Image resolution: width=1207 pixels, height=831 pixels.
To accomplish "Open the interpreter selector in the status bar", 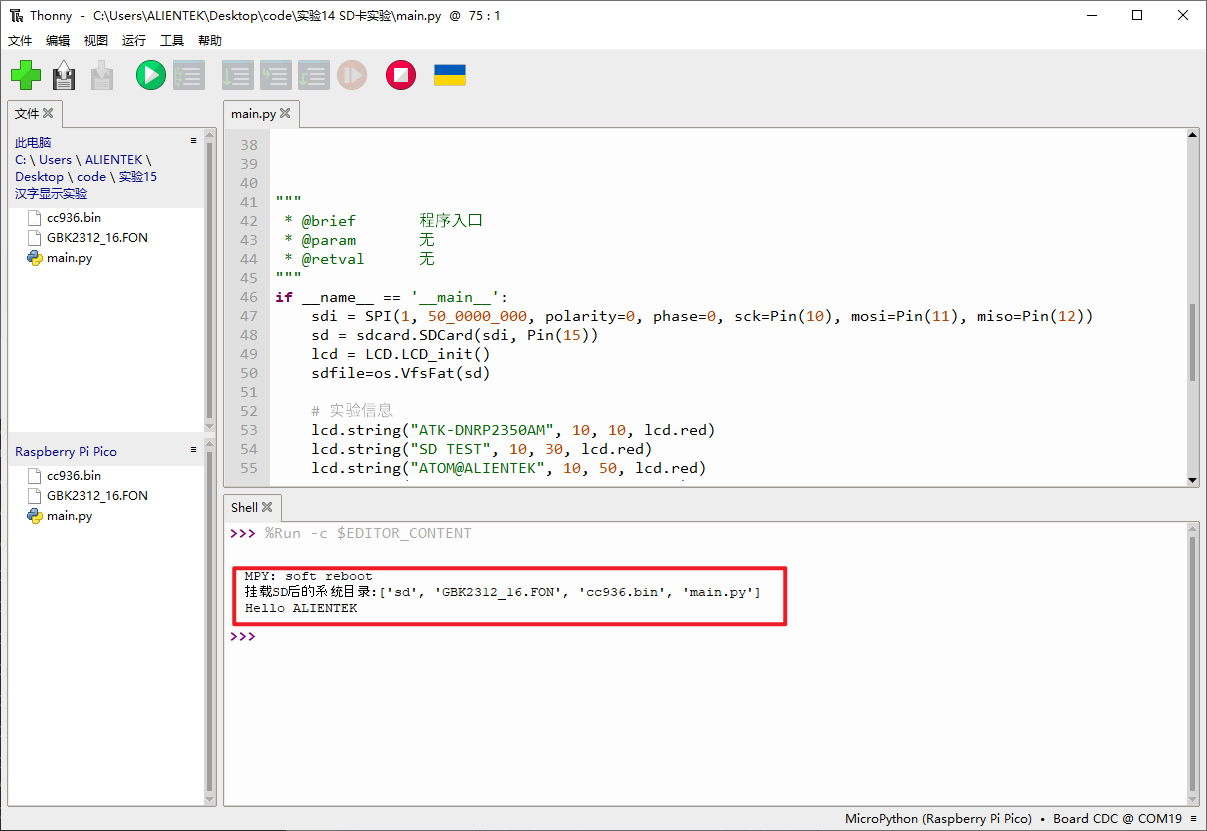I will pyautogui.click(x=1013, y=818).
